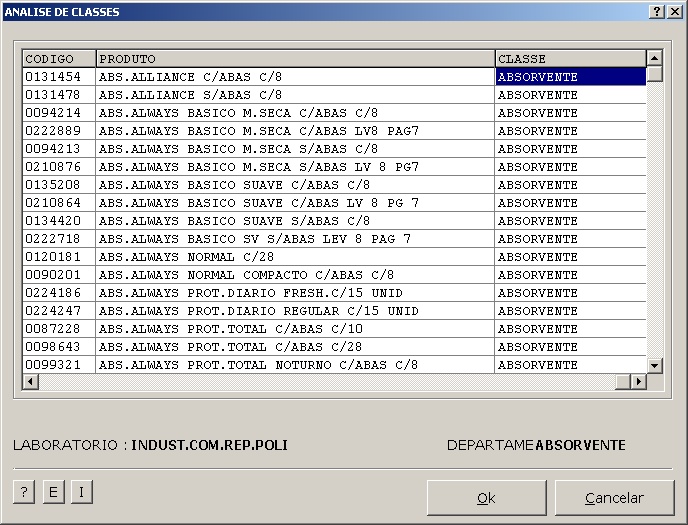
Task: Select ABS.ALWAYS BASICO SUAVE C/ABAS LV 8 PG 7
Action: click(x=295, y=203)
